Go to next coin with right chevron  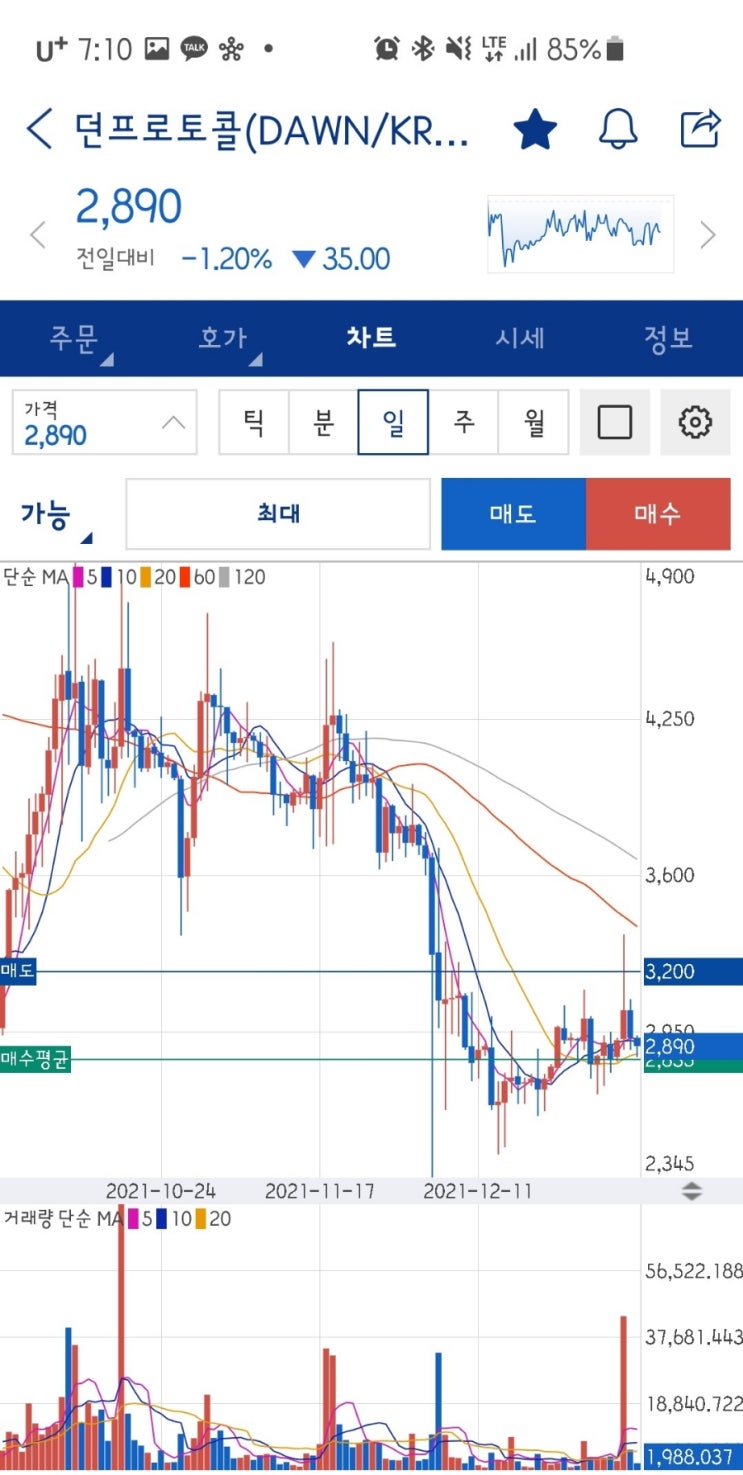pos(708,236)
